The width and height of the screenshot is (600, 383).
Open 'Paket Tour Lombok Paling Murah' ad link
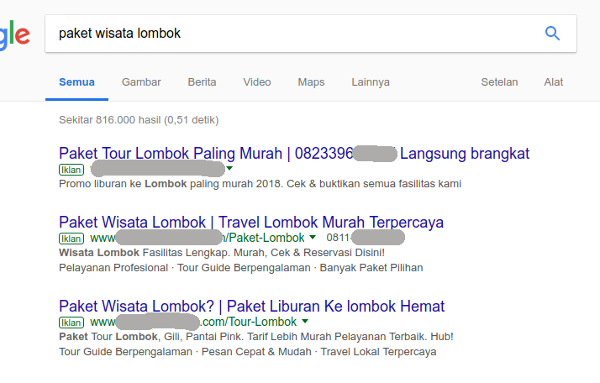[294, 153]
